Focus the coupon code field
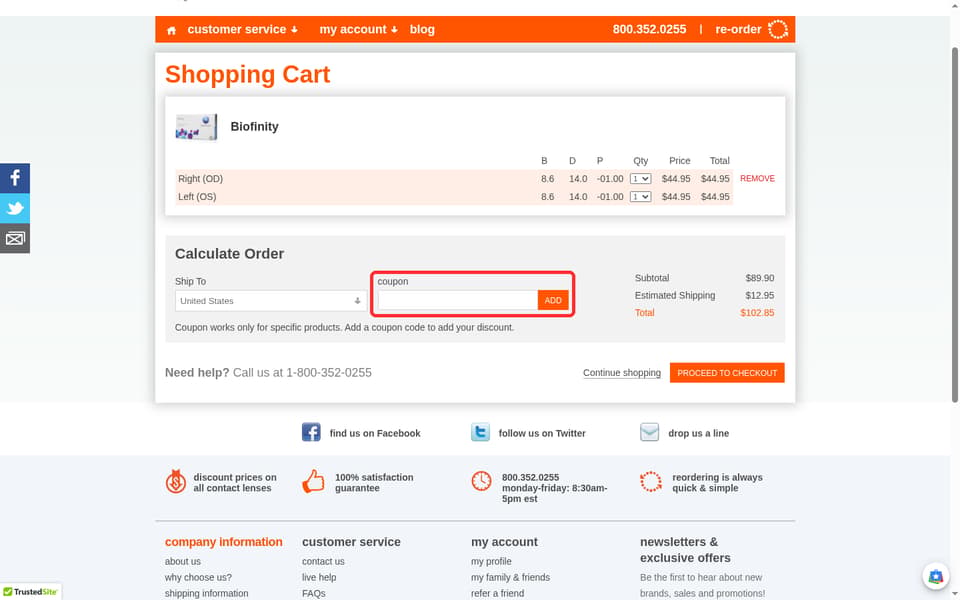Viewport: 960px width, 600px height. coord(457,300)
